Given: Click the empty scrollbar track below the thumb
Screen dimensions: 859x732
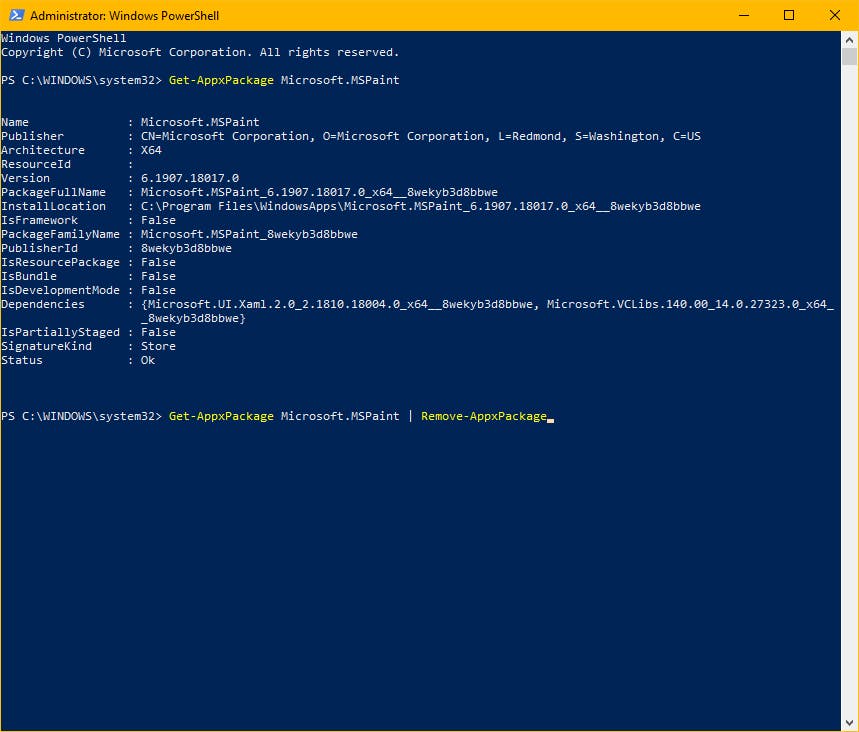Looking at the screenshot, I should [850, 400].
